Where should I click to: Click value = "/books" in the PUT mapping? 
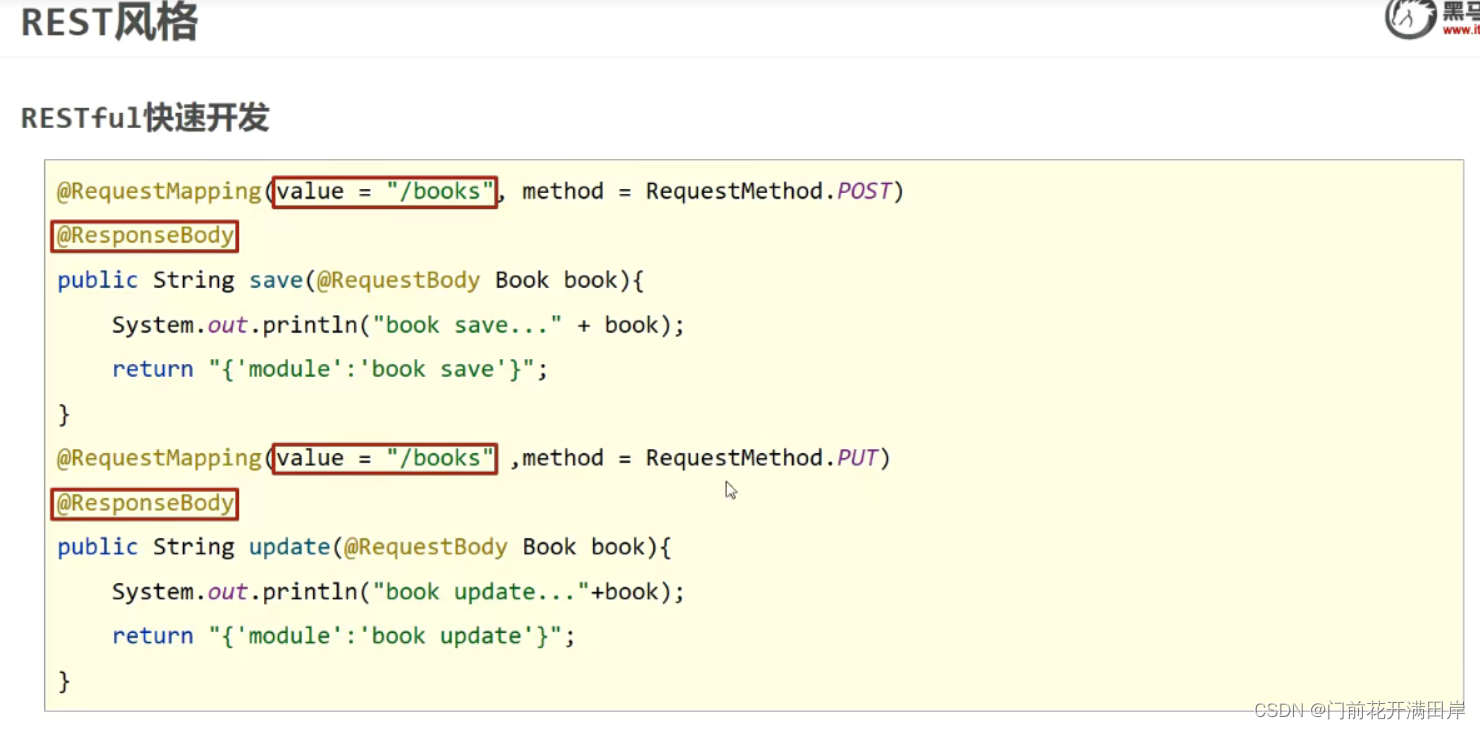coord(384,458)
